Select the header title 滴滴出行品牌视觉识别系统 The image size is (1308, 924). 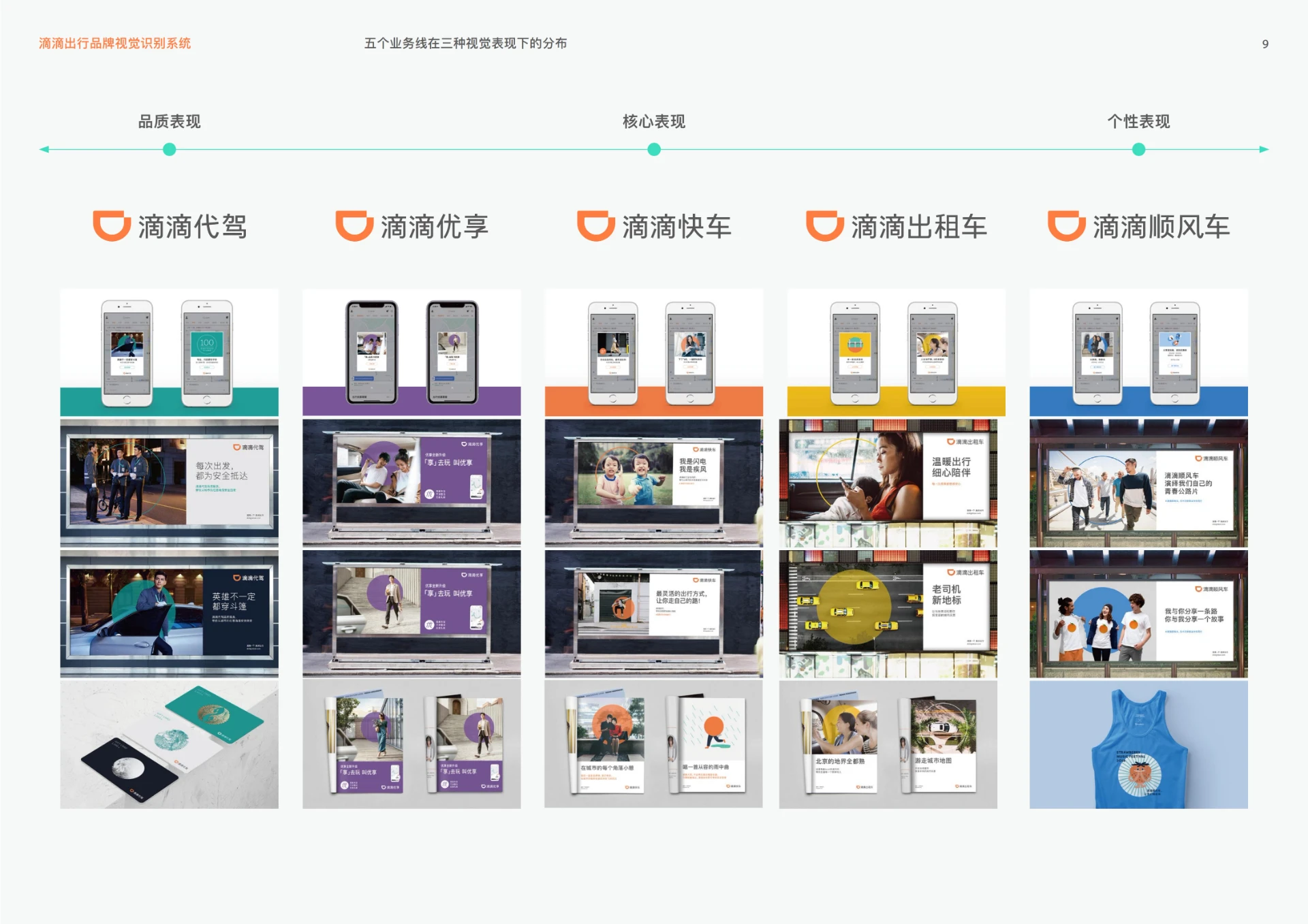116,43
